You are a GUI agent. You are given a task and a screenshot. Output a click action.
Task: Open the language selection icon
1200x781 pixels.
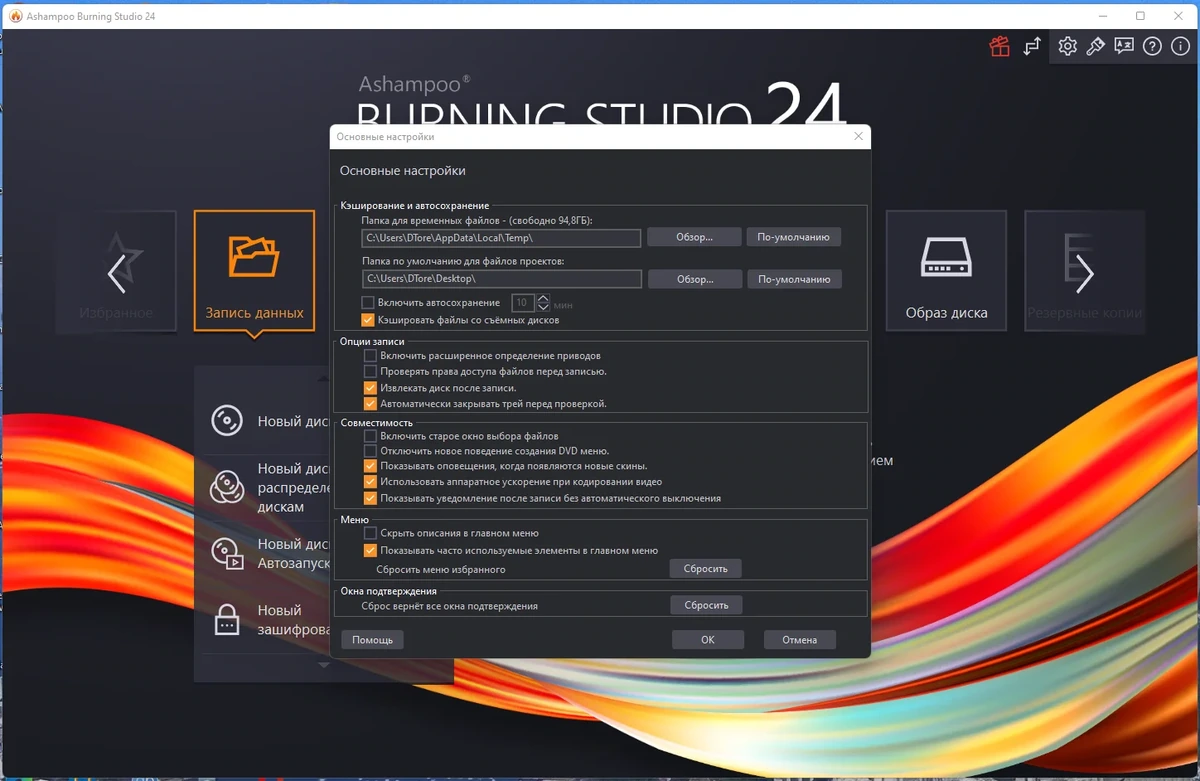1124,47
